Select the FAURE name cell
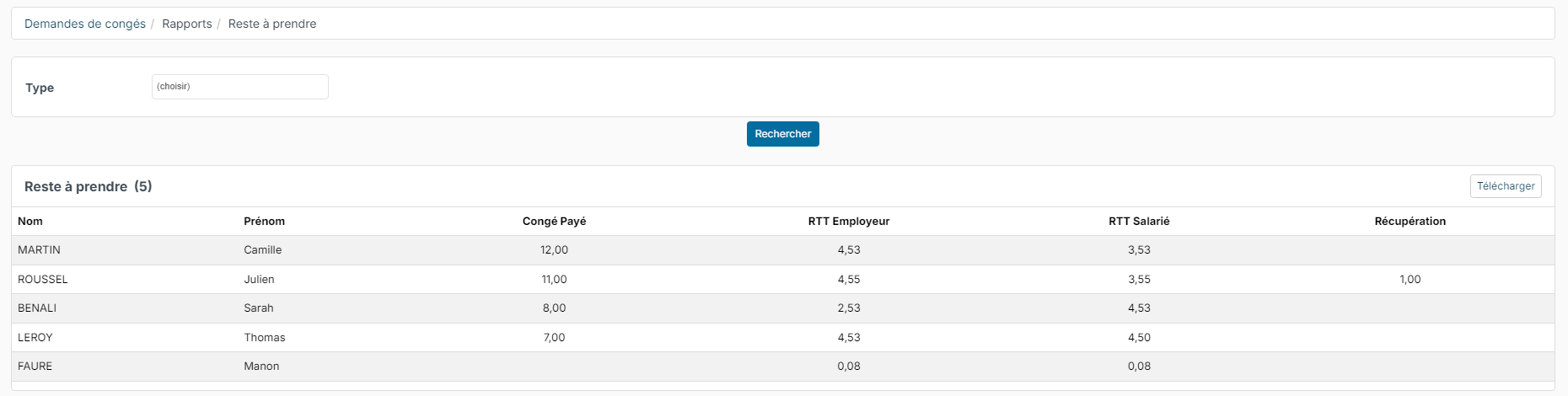1568x396 pixels. [x=35, y=367]
